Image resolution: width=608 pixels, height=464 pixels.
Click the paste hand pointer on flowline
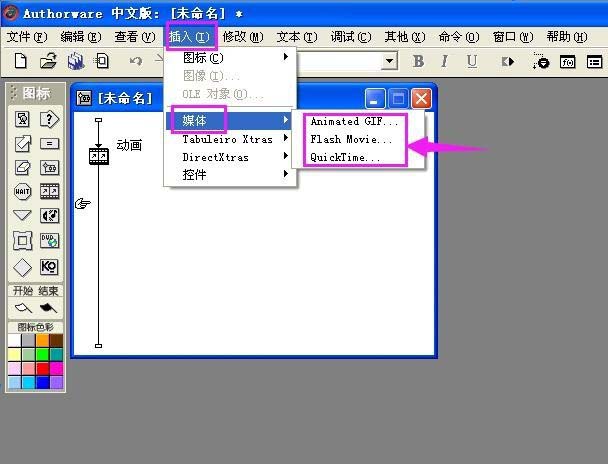coord(83,203)
